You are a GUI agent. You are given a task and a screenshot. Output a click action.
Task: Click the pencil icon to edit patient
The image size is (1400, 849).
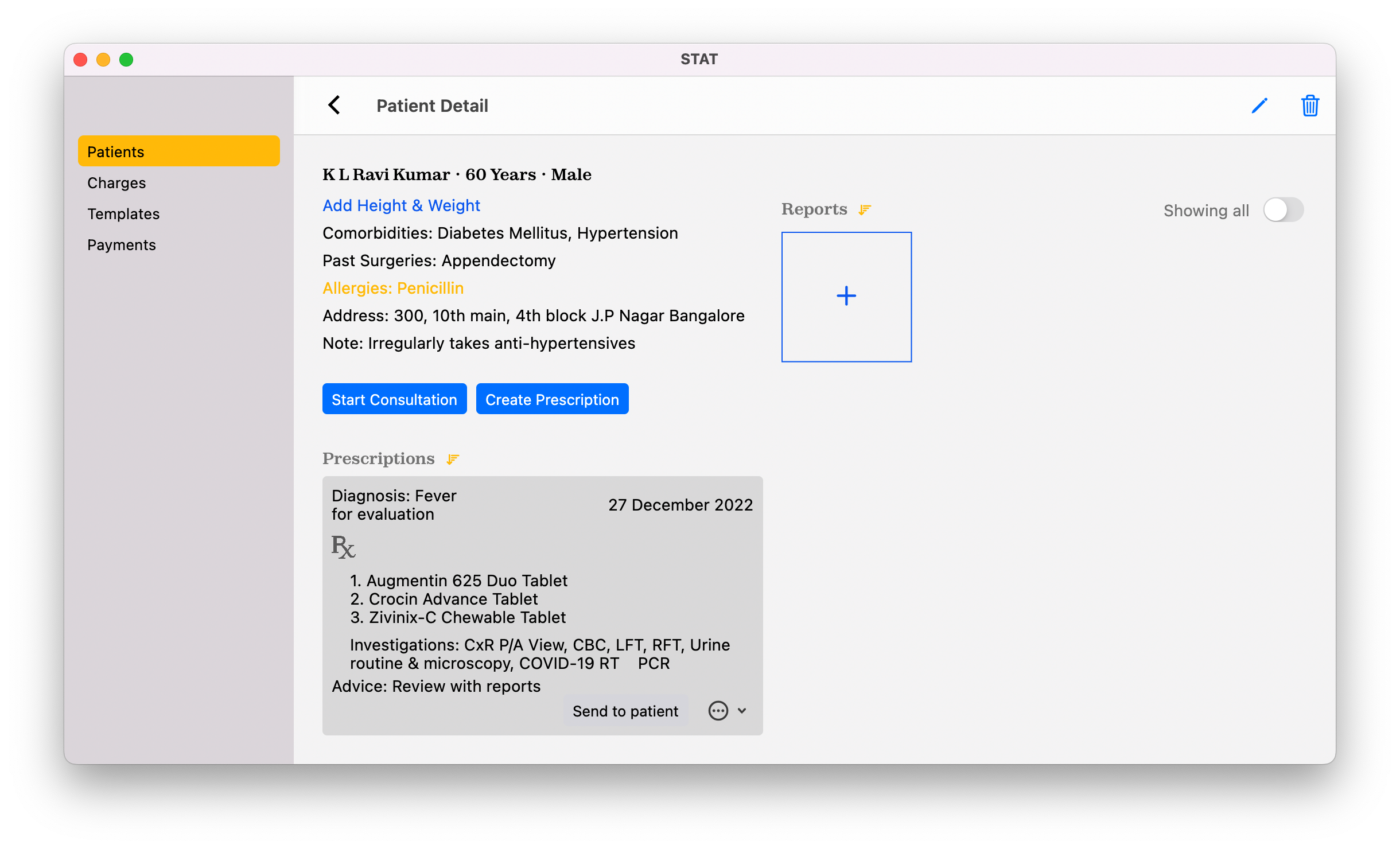[x=1259, y=106]
